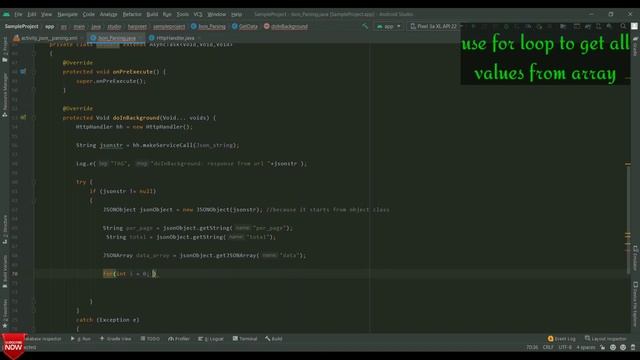This screenshot has width=640, height=360.
Task: Click the Search Everywhere magnifier icon
Action: 623,27
